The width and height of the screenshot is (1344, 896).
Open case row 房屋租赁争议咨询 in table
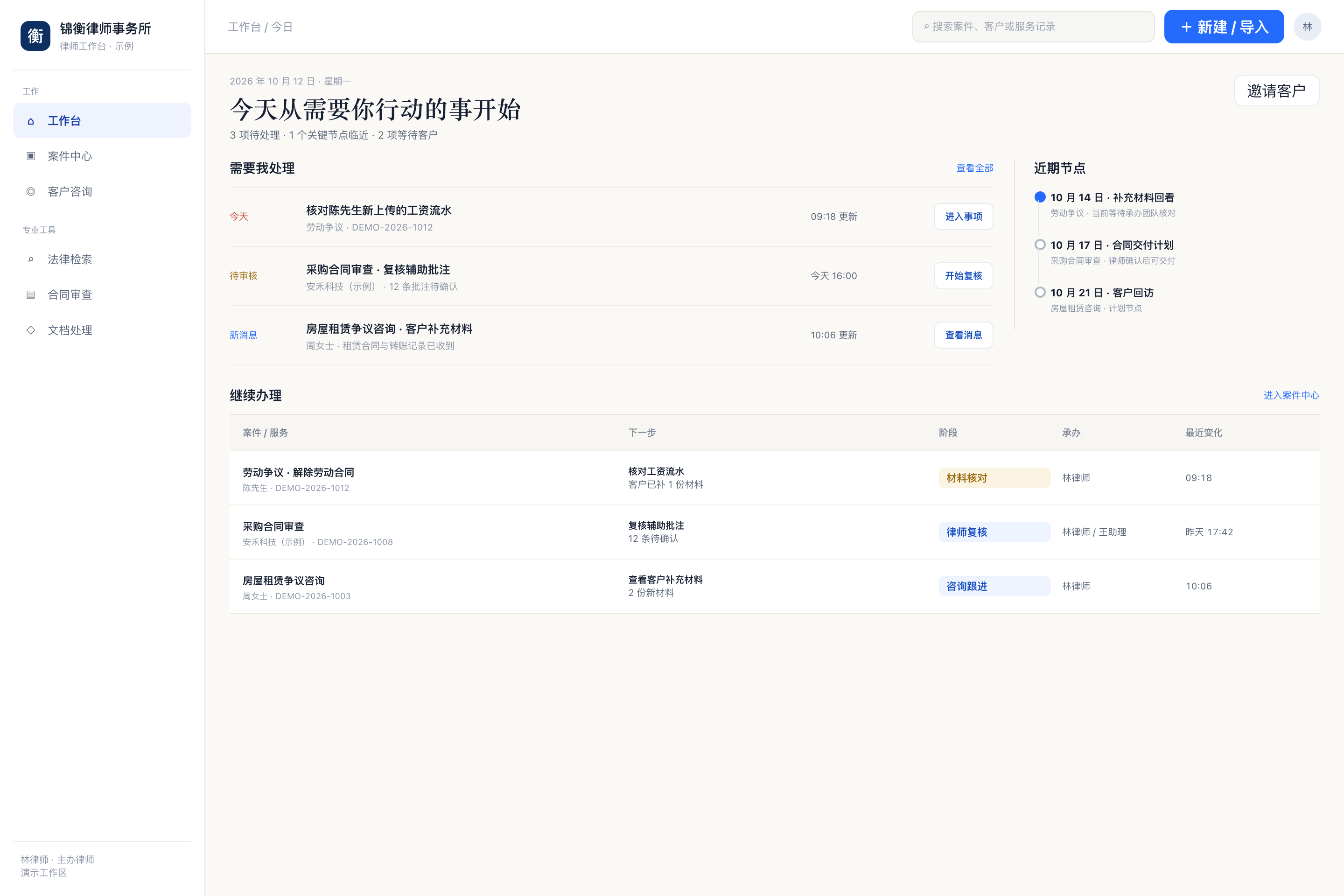[774, 587]
